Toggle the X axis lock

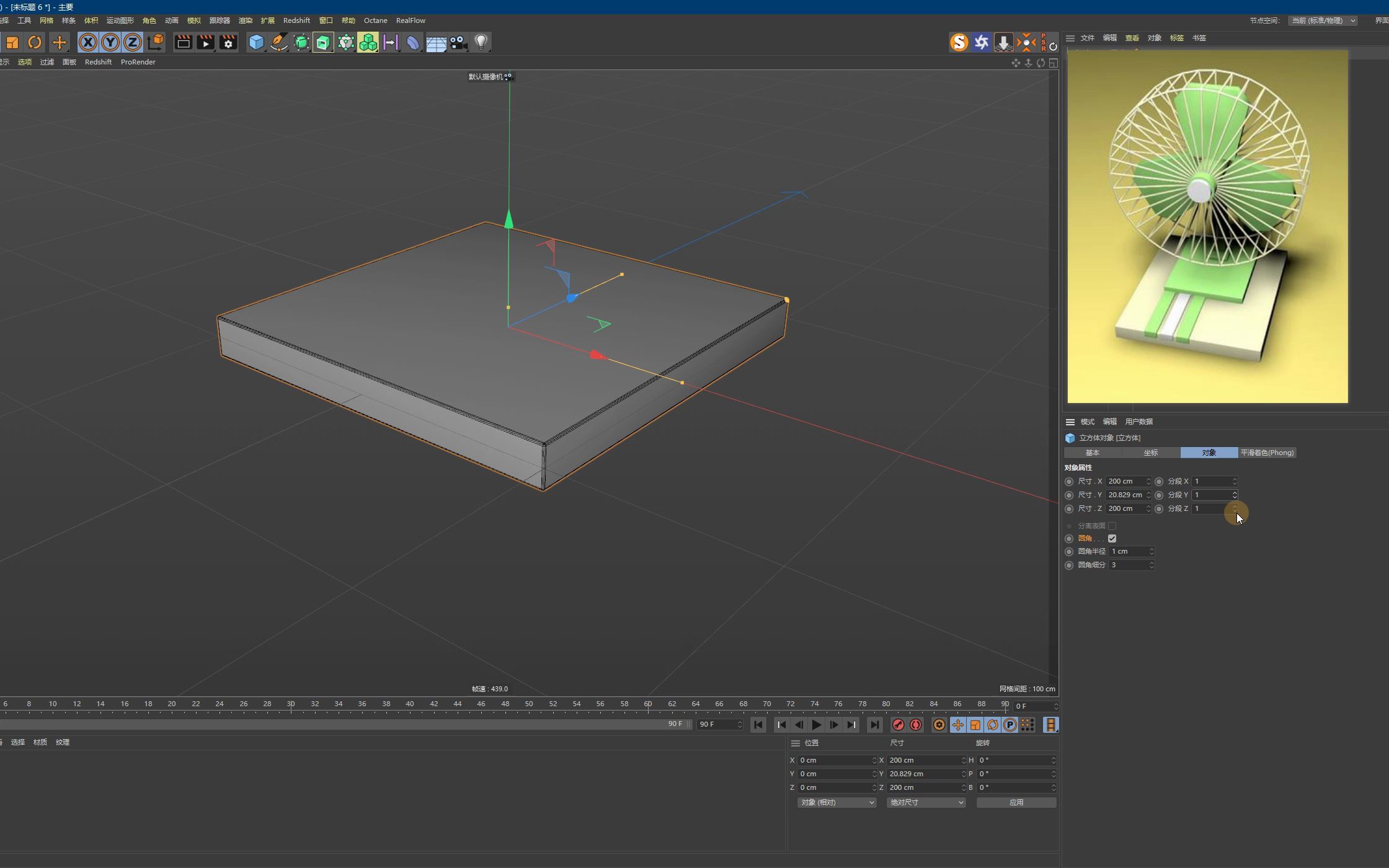[88, 42]
